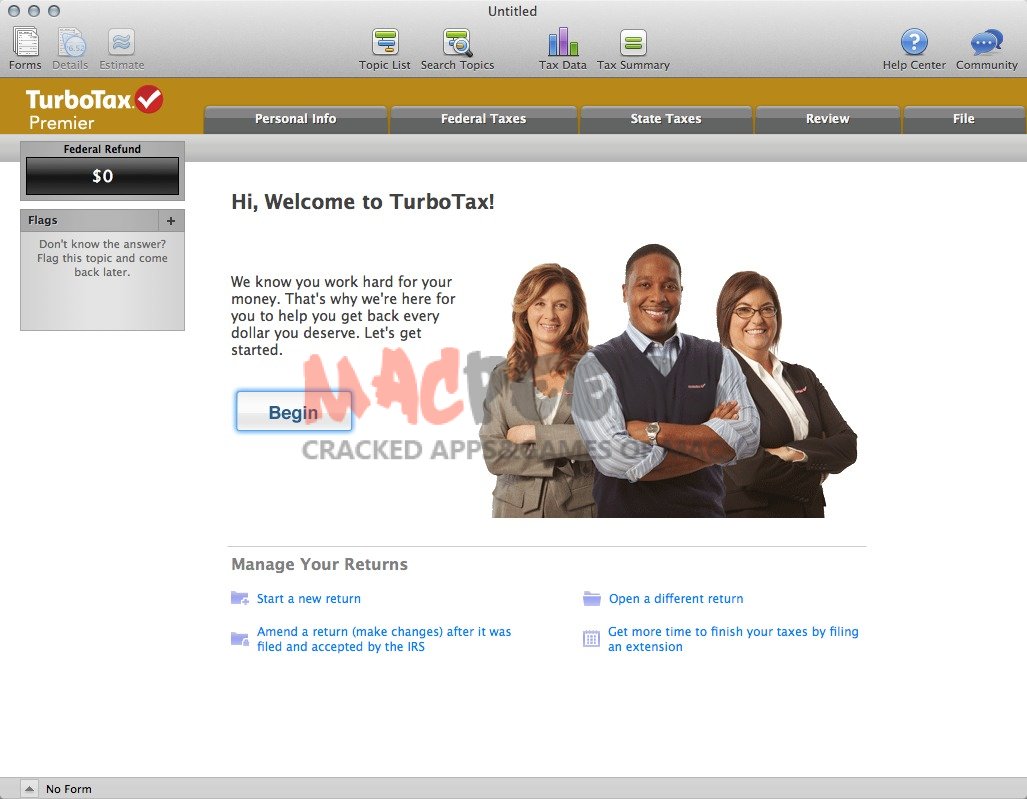Click the Amend a return link
The image size is (1027, 799).
click(384, 639)
